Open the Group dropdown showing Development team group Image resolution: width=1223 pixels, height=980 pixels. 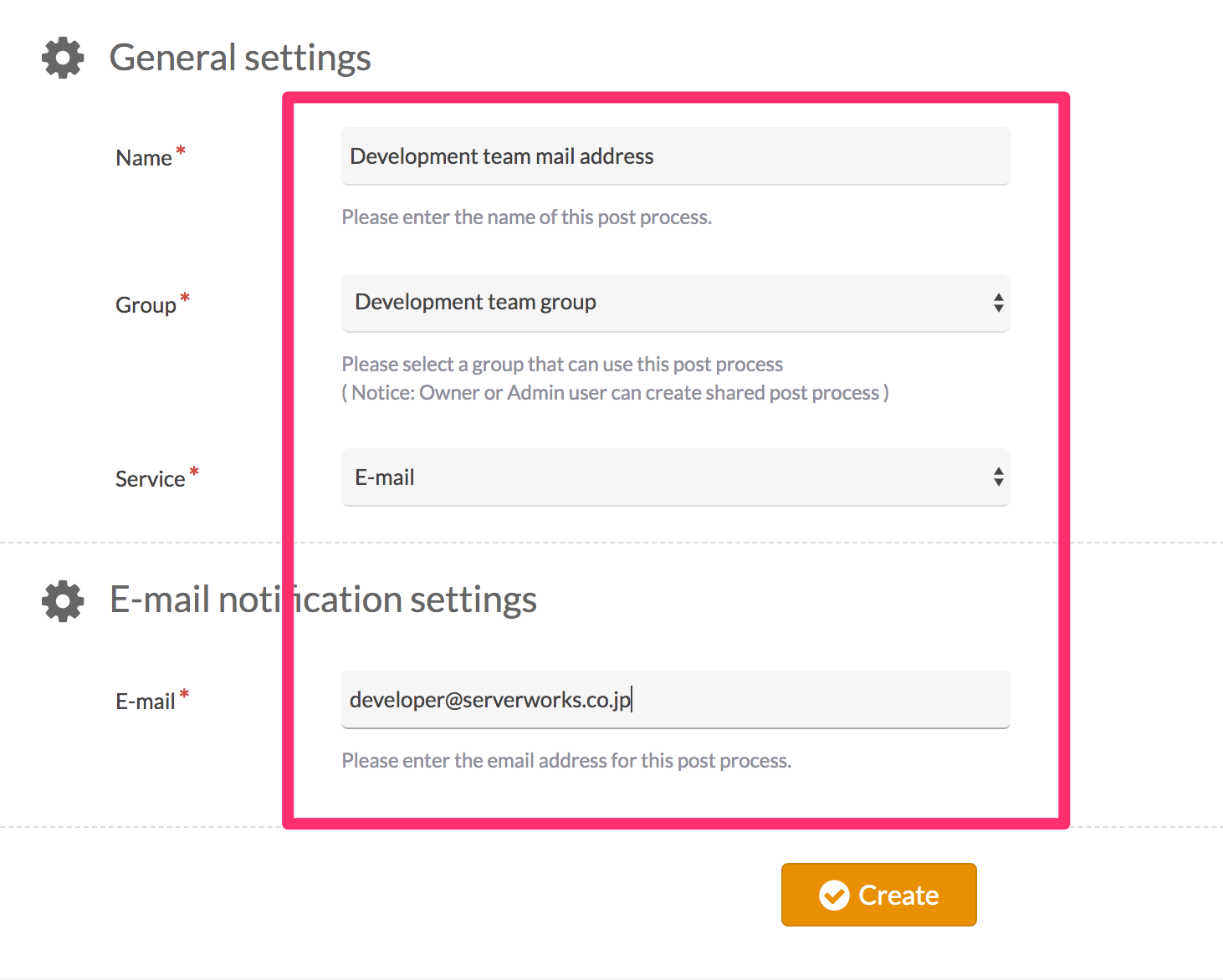point(675,303)
